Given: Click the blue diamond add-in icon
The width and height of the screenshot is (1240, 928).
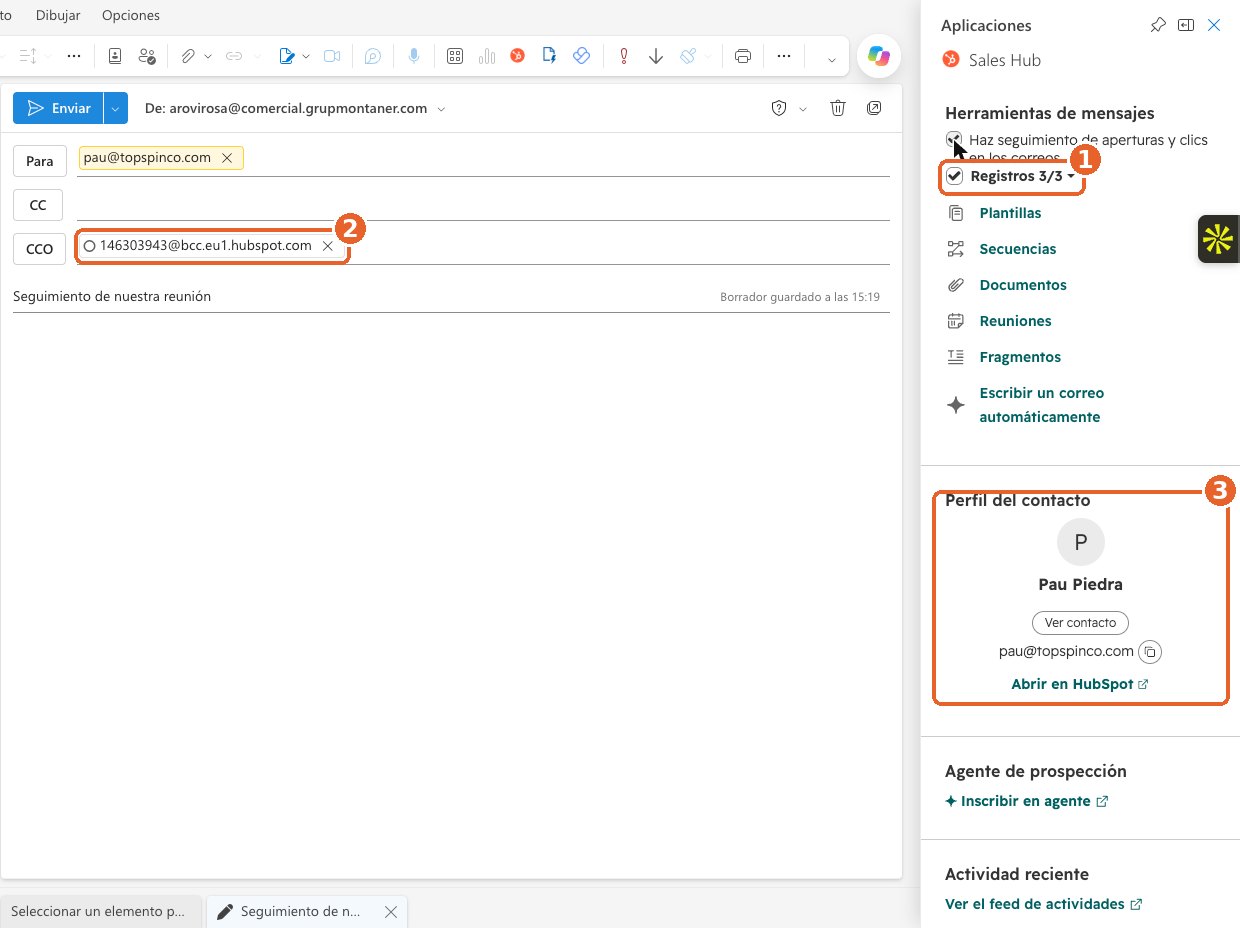Looking at the screenshot, I should pyautogui.click(x=581, y=56).
